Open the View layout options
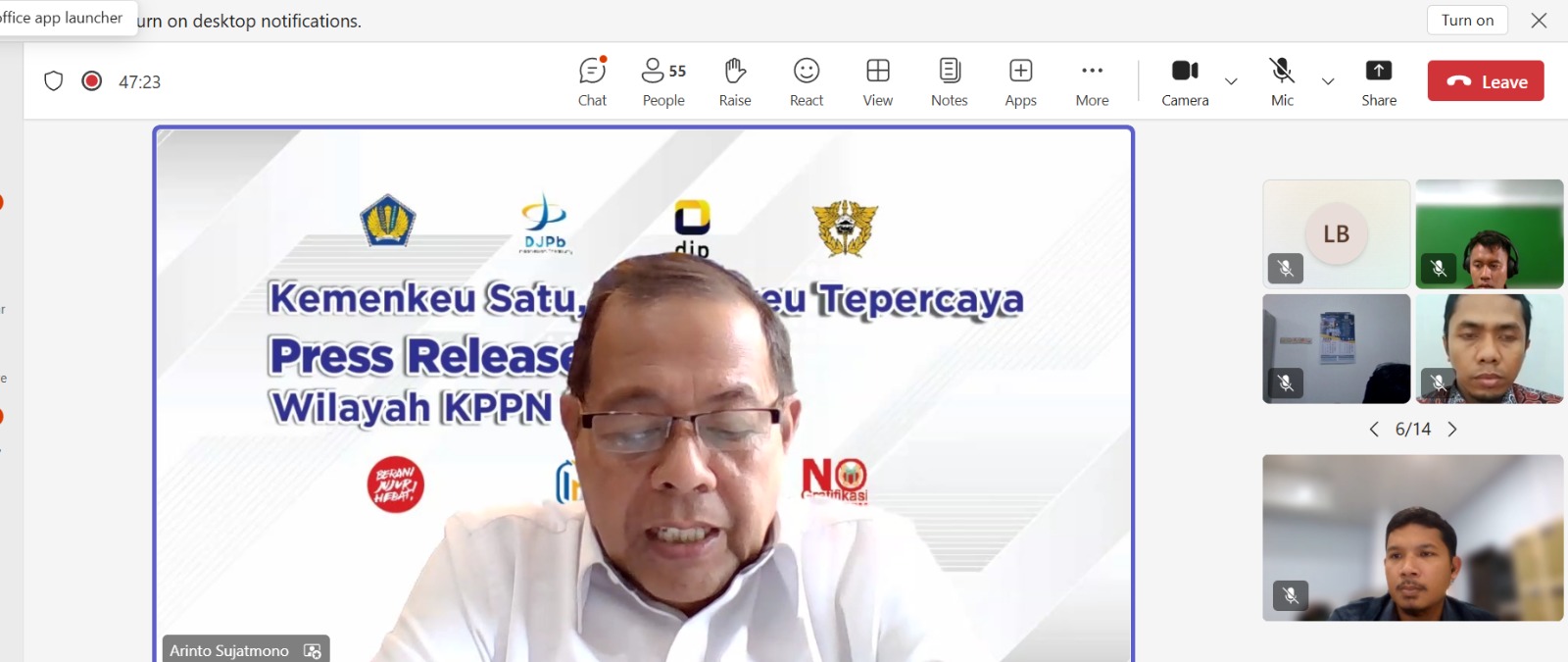This screenshot has height=662, width=1568. [878, 81]
